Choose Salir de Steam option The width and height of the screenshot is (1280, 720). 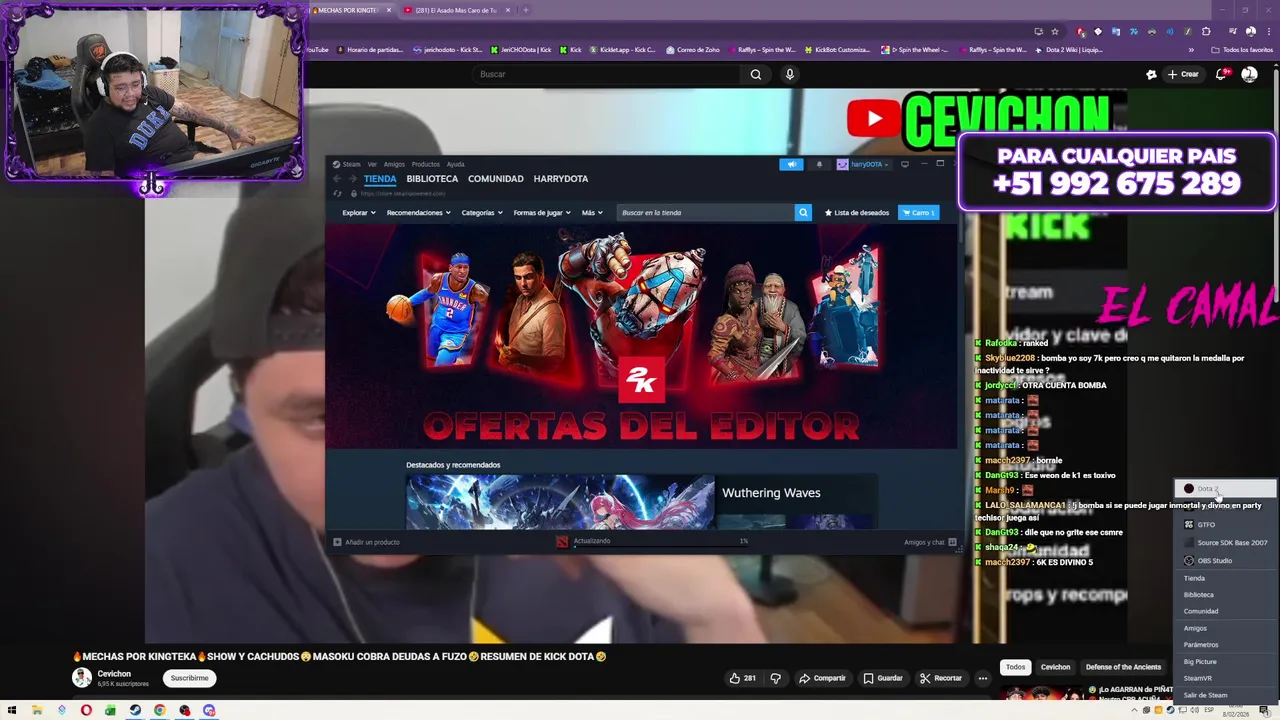[1225, 695]
